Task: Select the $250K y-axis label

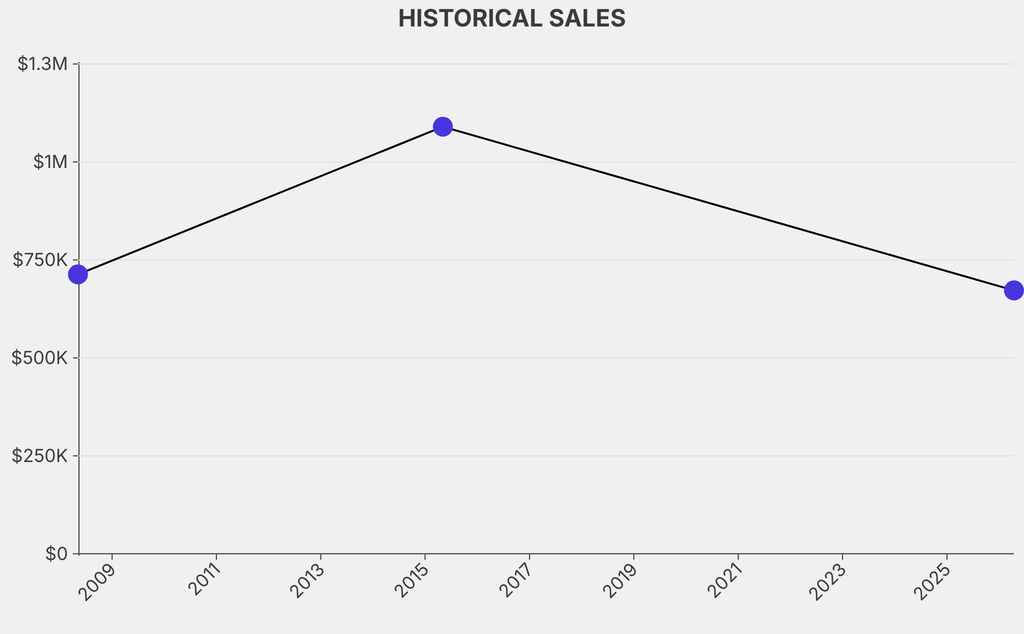Action: tap(40, 456)
